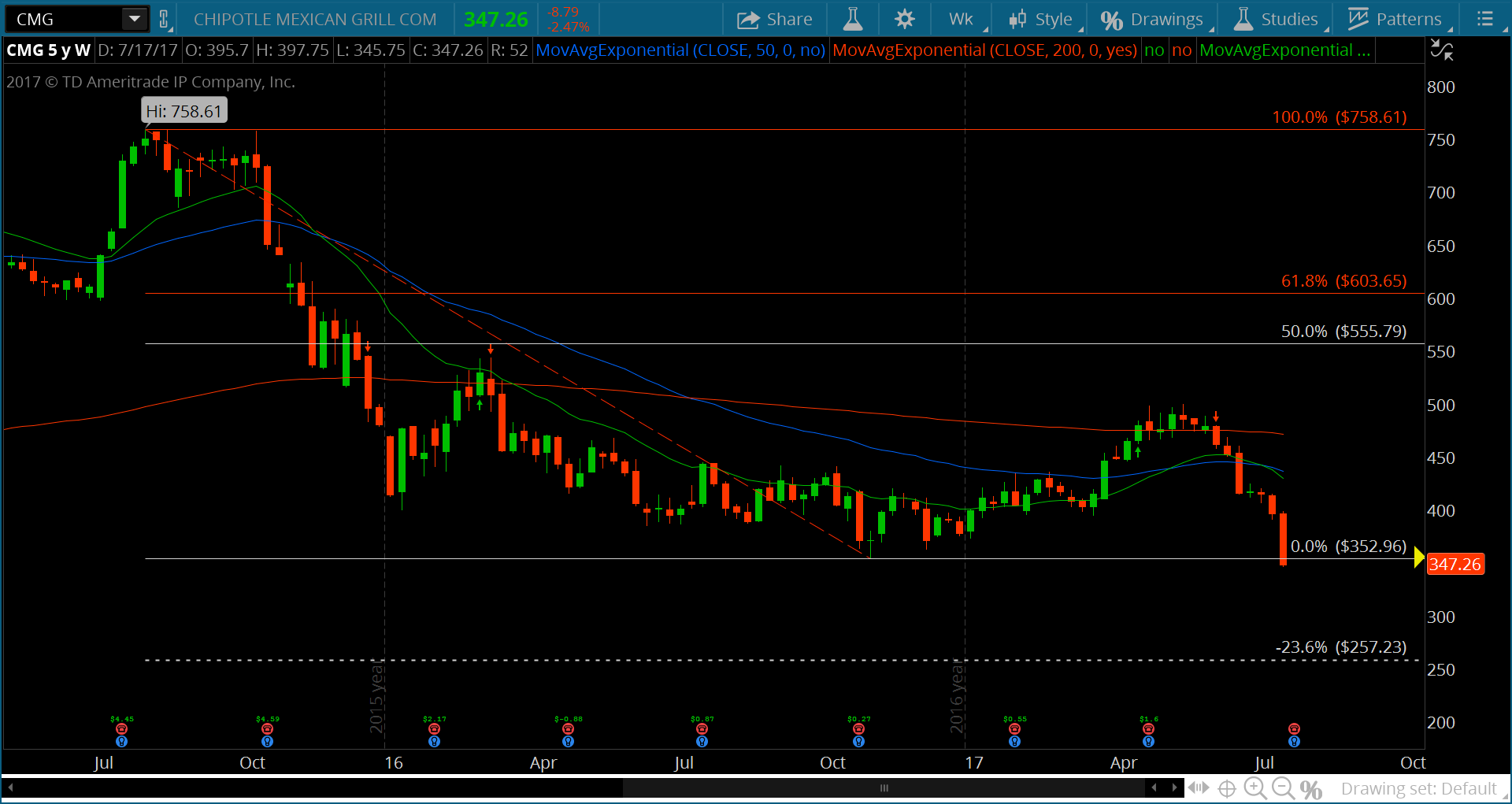The width and height of the screenshot is (1512, 804).
Task: Click the red 'no' study value
Action: (x=1181, y=50)
